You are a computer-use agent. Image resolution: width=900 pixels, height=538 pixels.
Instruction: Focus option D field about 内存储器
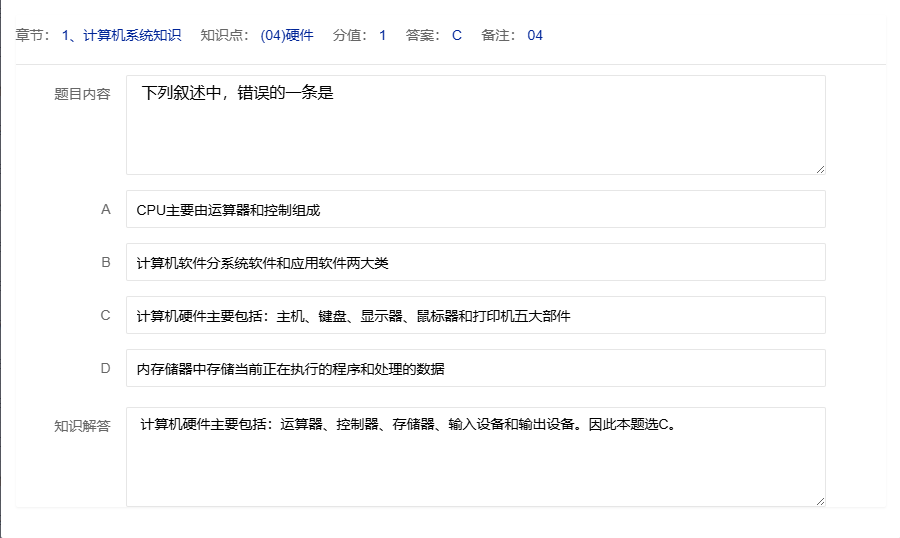click(475, 369)
